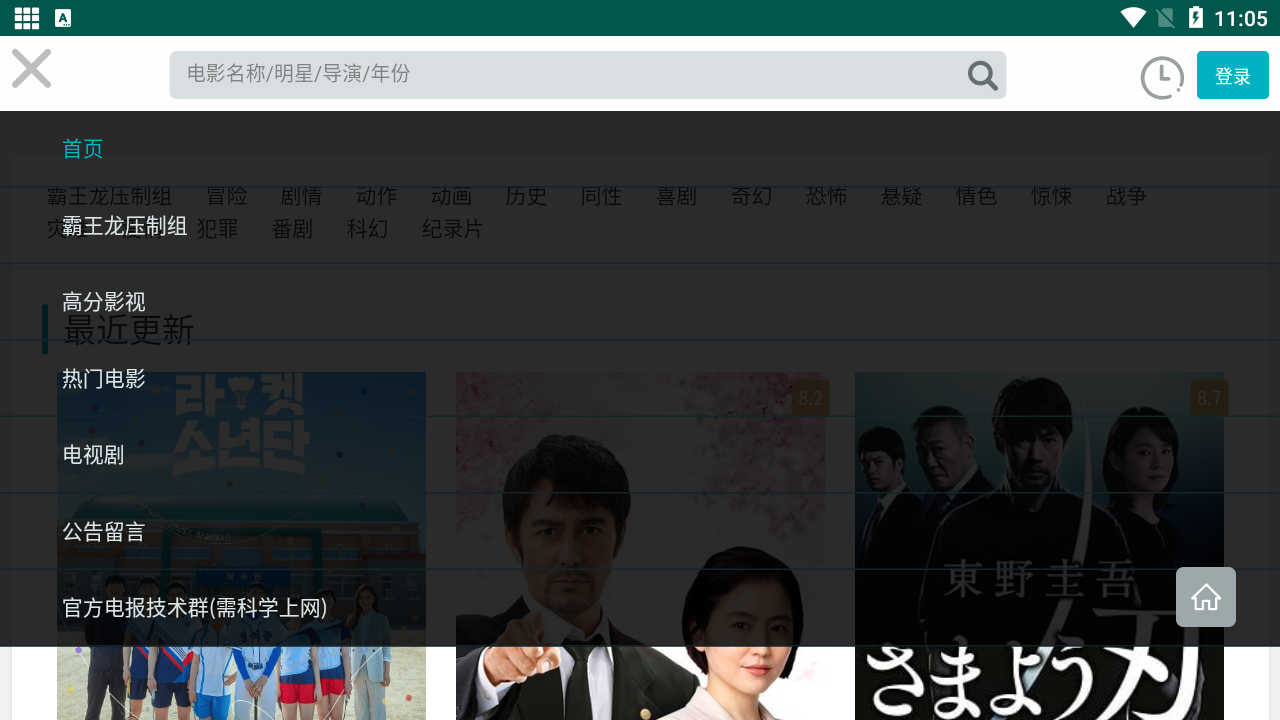Screen dimensions: 1280x720
Task: Open 官方电报技术群 menu entry
Action: (x=195, y=608)
